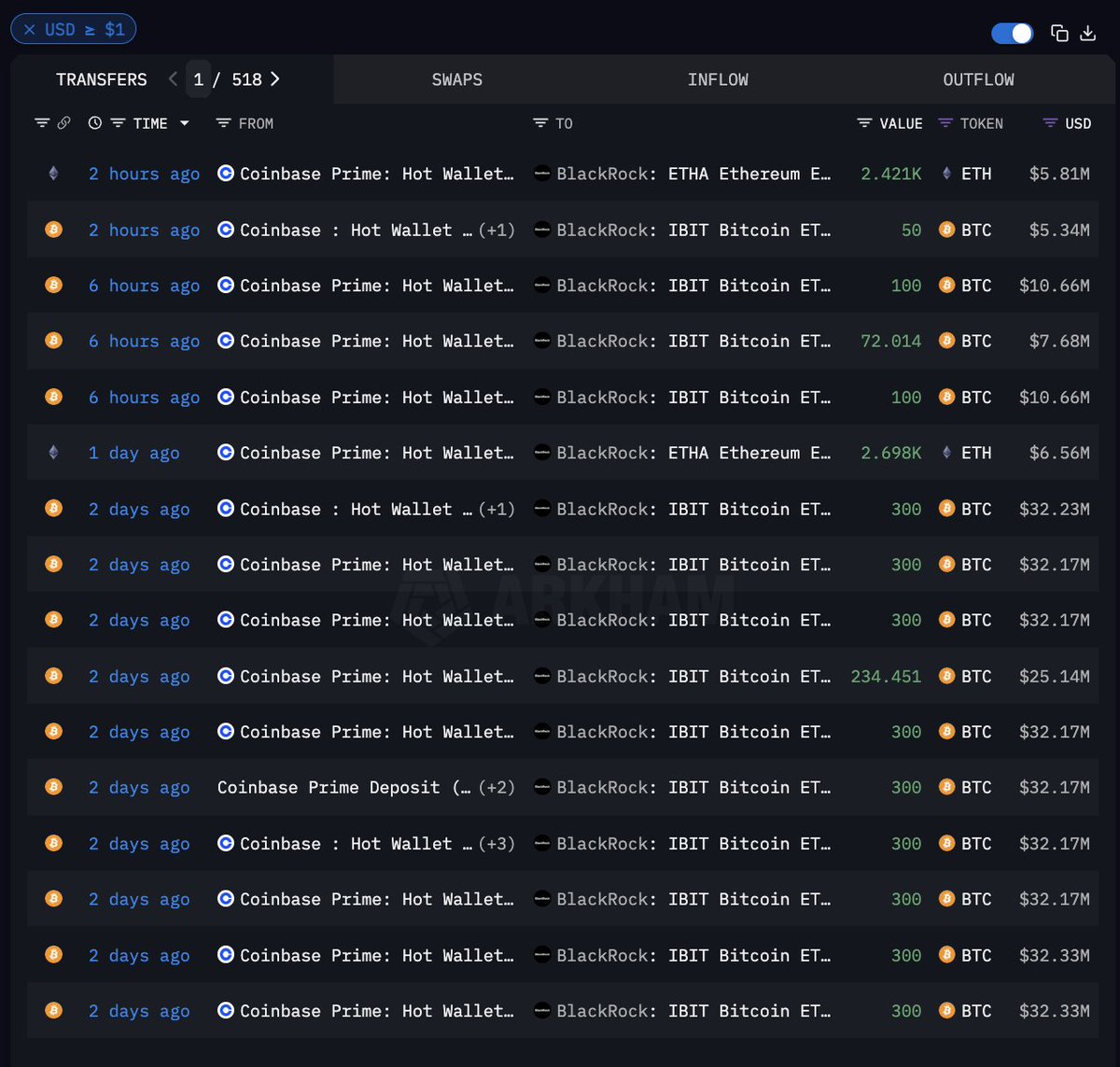Click Ethereum chain icon on $6.56M row
Screen dimensions: 1120x1067
pyautogui.click(x=53, y=452)
